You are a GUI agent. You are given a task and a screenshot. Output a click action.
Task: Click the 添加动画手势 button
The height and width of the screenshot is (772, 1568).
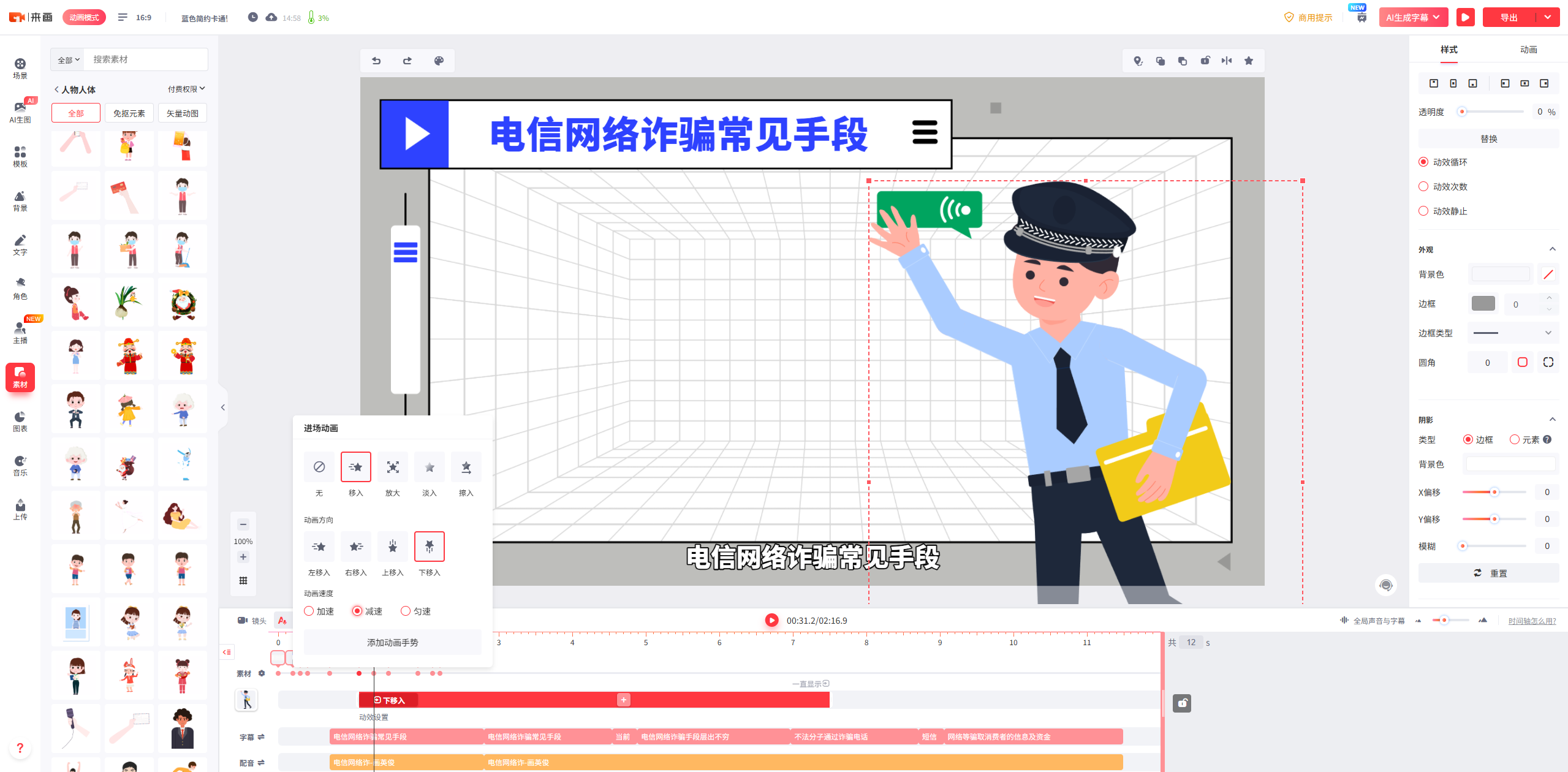pos(392,642)
